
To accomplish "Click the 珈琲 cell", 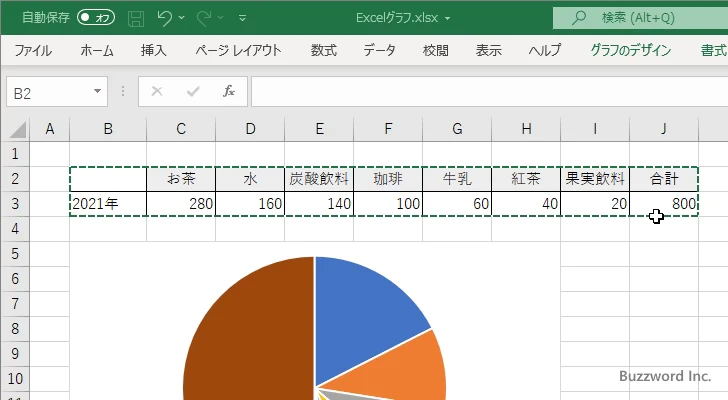I will [x=388, y=179].
